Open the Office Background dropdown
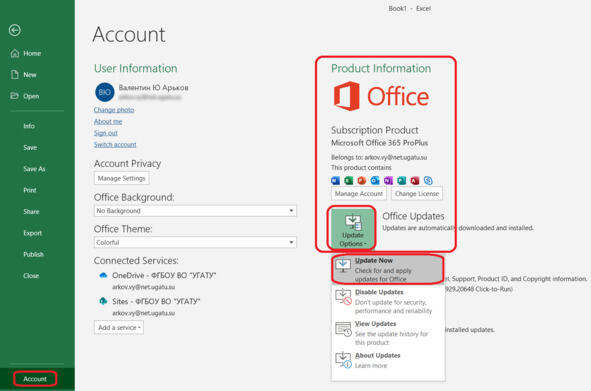 195,211
